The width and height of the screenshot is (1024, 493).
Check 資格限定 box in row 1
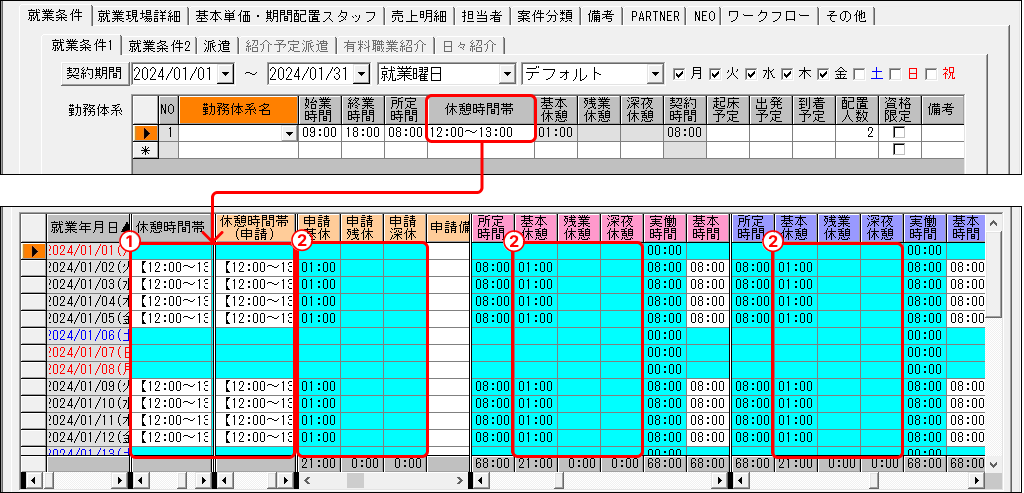(x=899, y=133)
